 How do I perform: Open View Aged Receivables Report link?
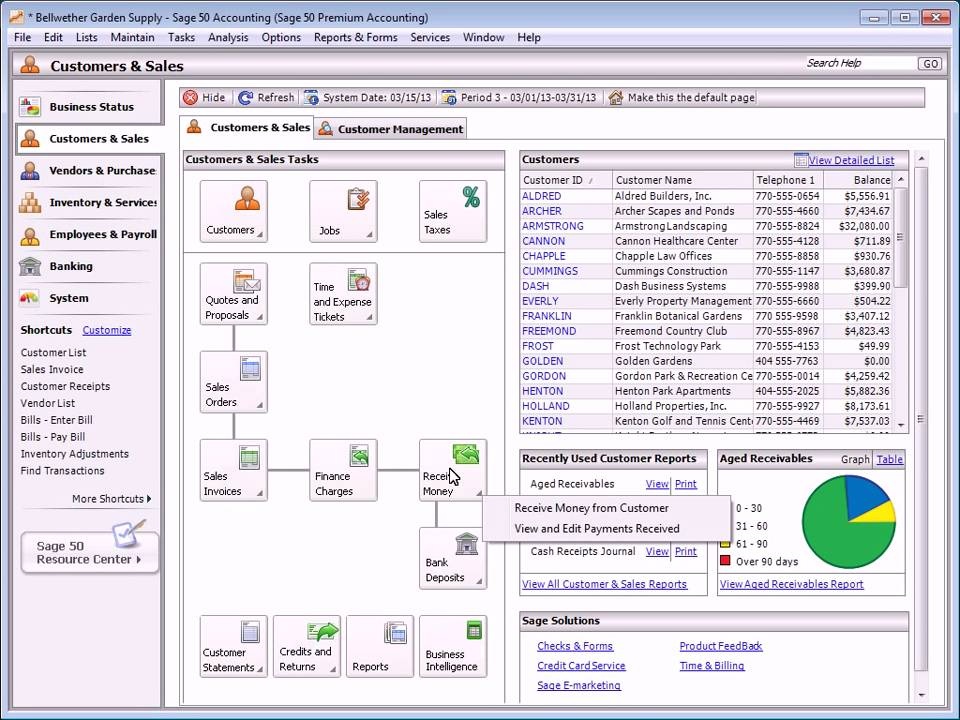tap(792, 584)
